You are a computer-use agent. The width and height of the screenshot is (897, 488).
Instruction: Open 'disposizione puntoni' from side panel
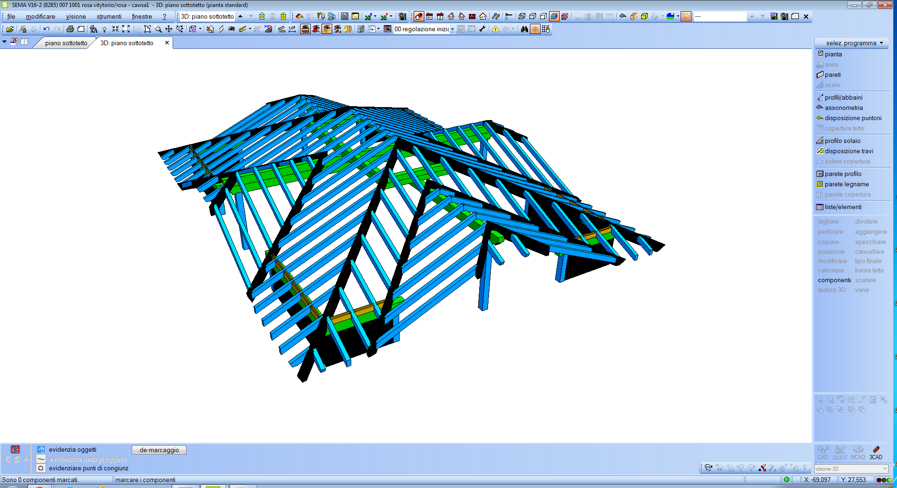tap(852, 118)
